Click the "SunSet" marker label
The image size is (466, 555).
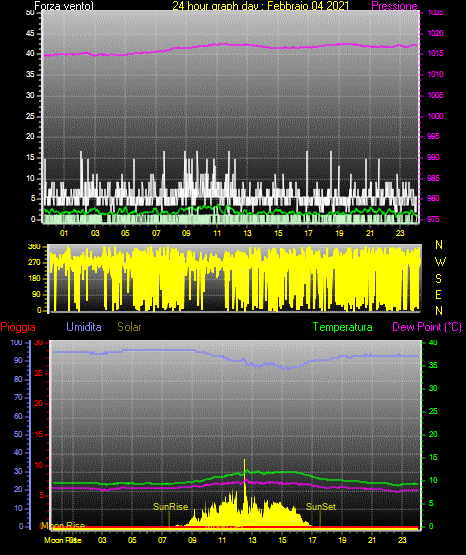coord(321,507)
